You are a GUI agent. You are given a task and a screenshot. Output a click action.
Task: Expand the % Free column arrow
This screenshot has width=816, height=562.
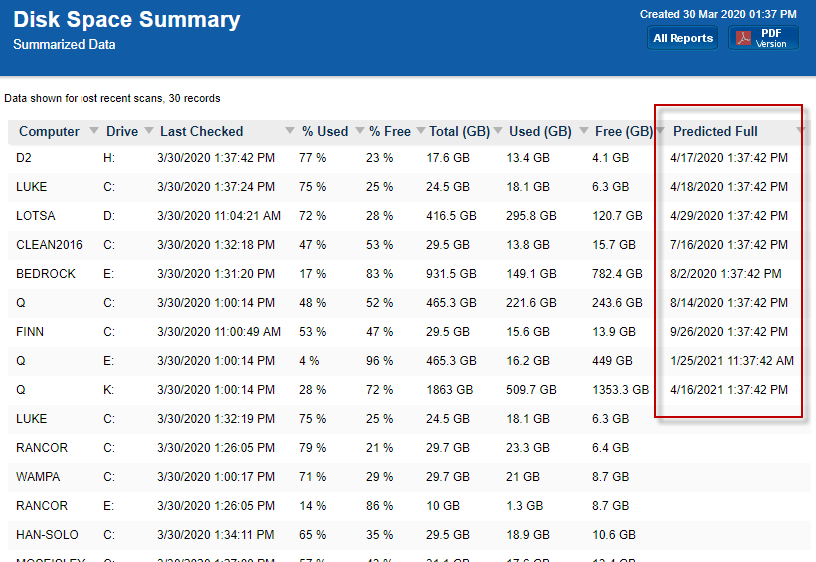pos(420,131)
